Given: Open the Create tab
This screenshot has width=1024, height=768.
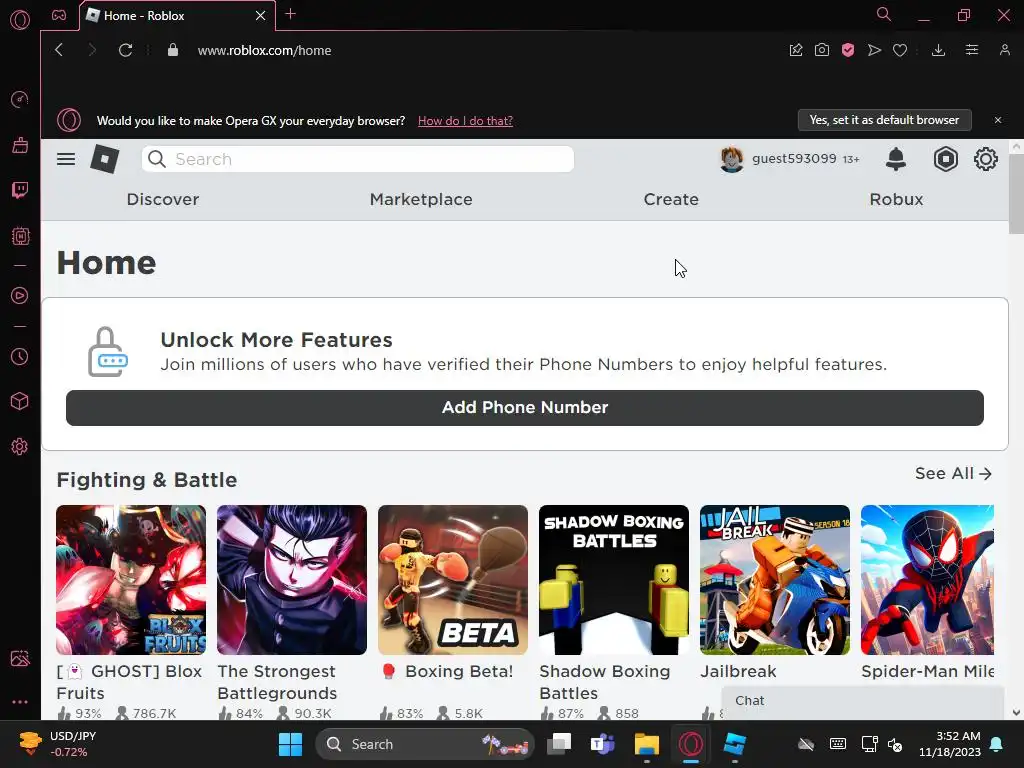Looking at the screenshot, I should click(671, 199).
